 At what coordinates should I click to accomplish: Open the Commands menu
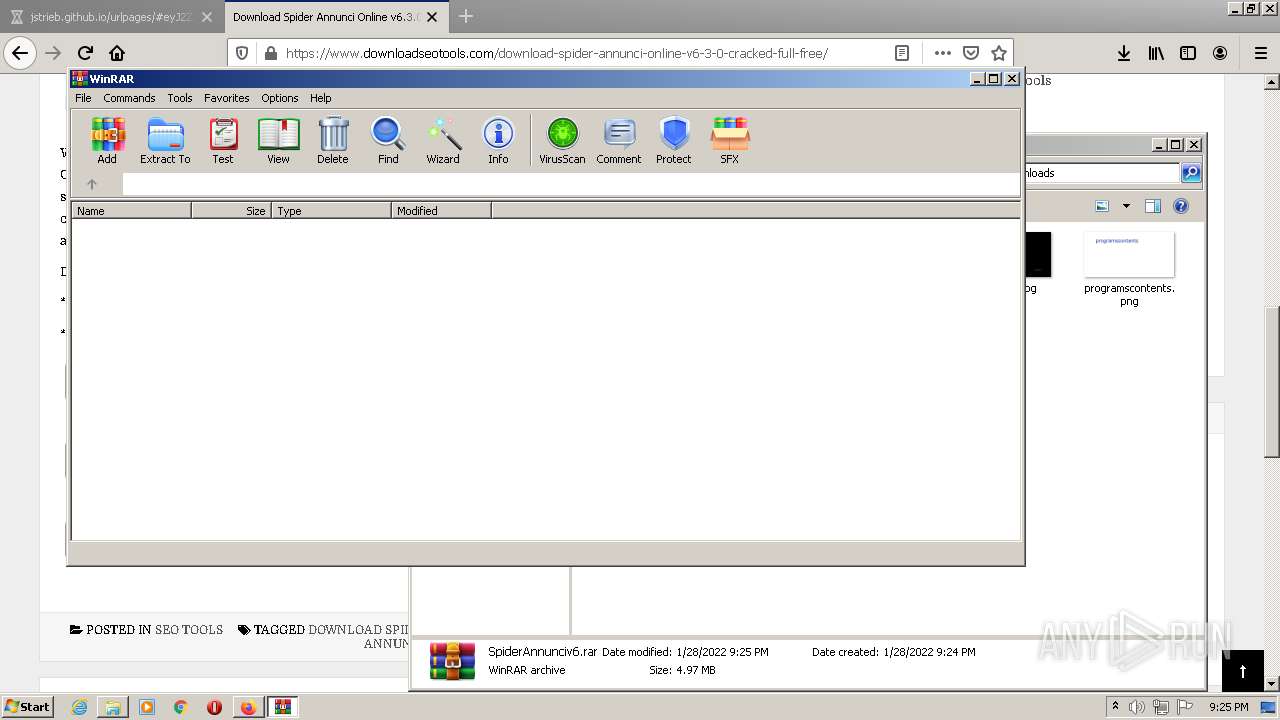coord(129,98)
